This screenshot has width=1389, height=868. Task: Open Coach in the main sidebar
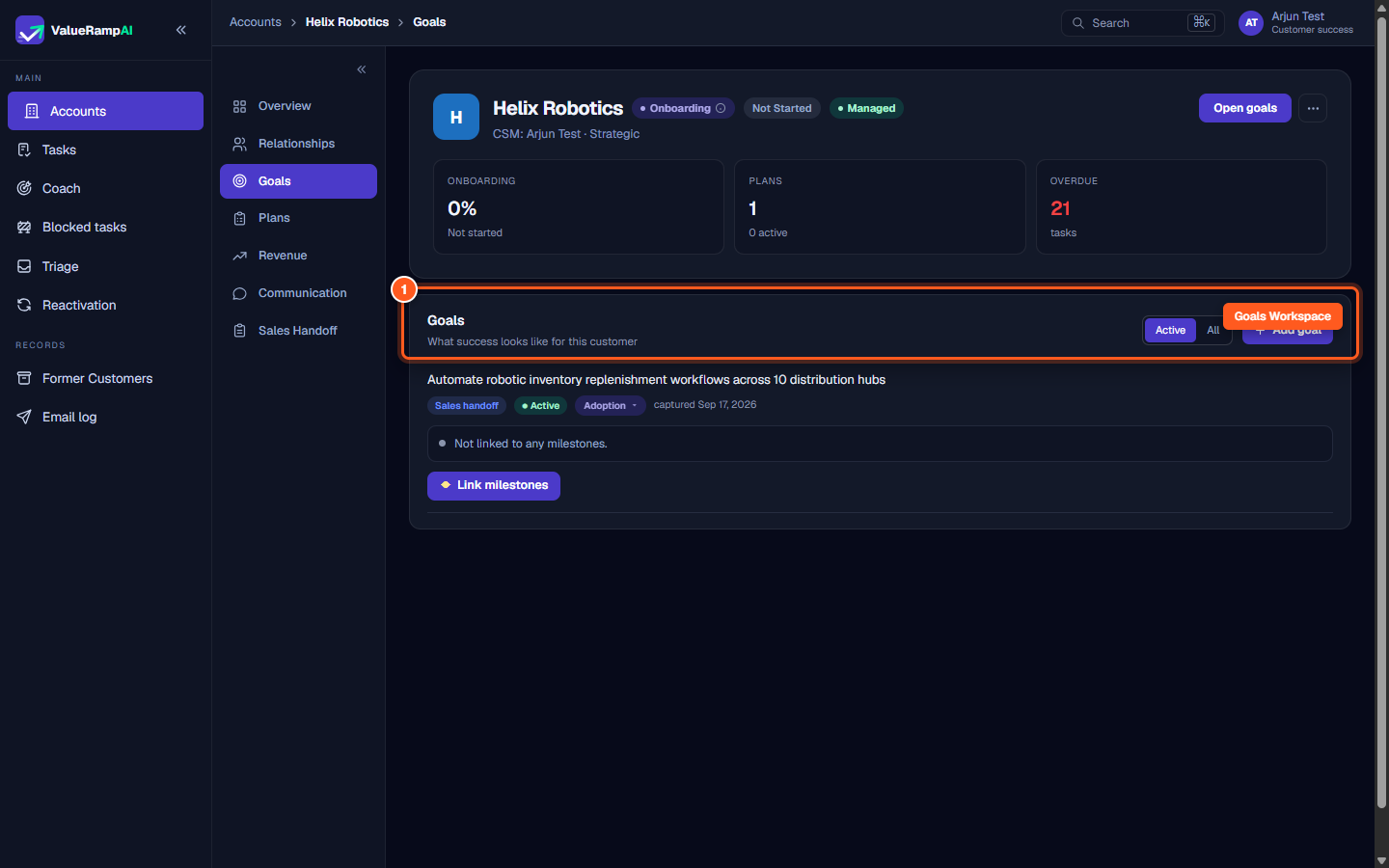click(105, 188)
